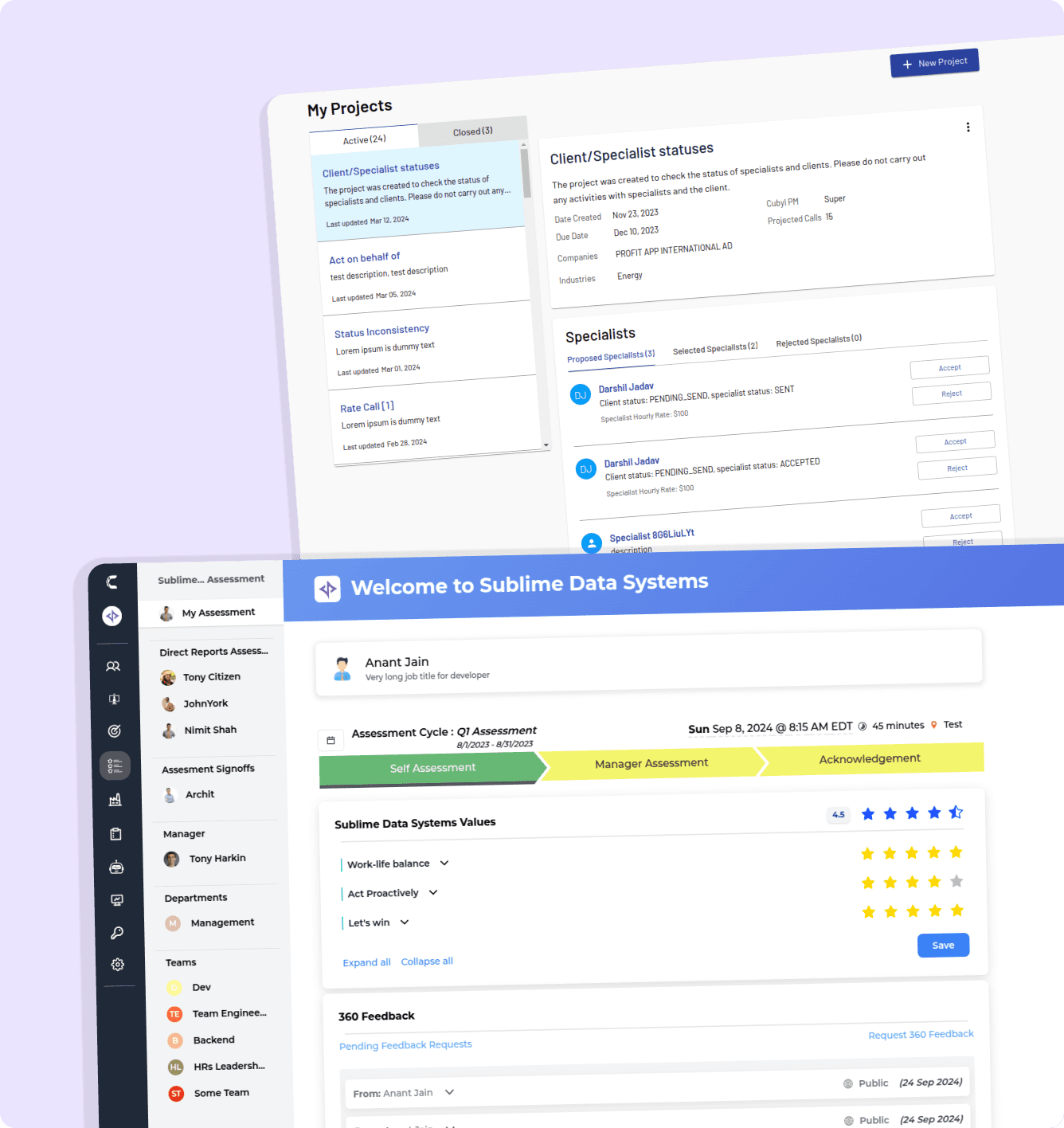Select My Assessment in the side panel

[210, 613]
